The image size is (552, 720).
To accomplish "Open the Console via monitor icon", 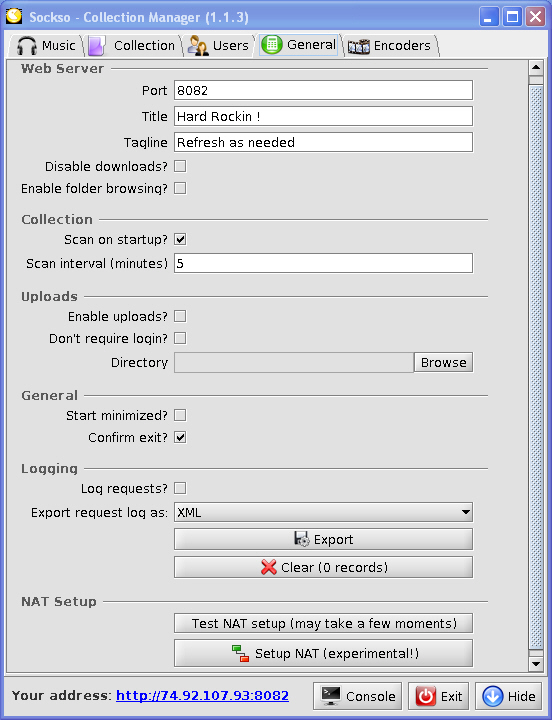I will click(x=331, y=696).
